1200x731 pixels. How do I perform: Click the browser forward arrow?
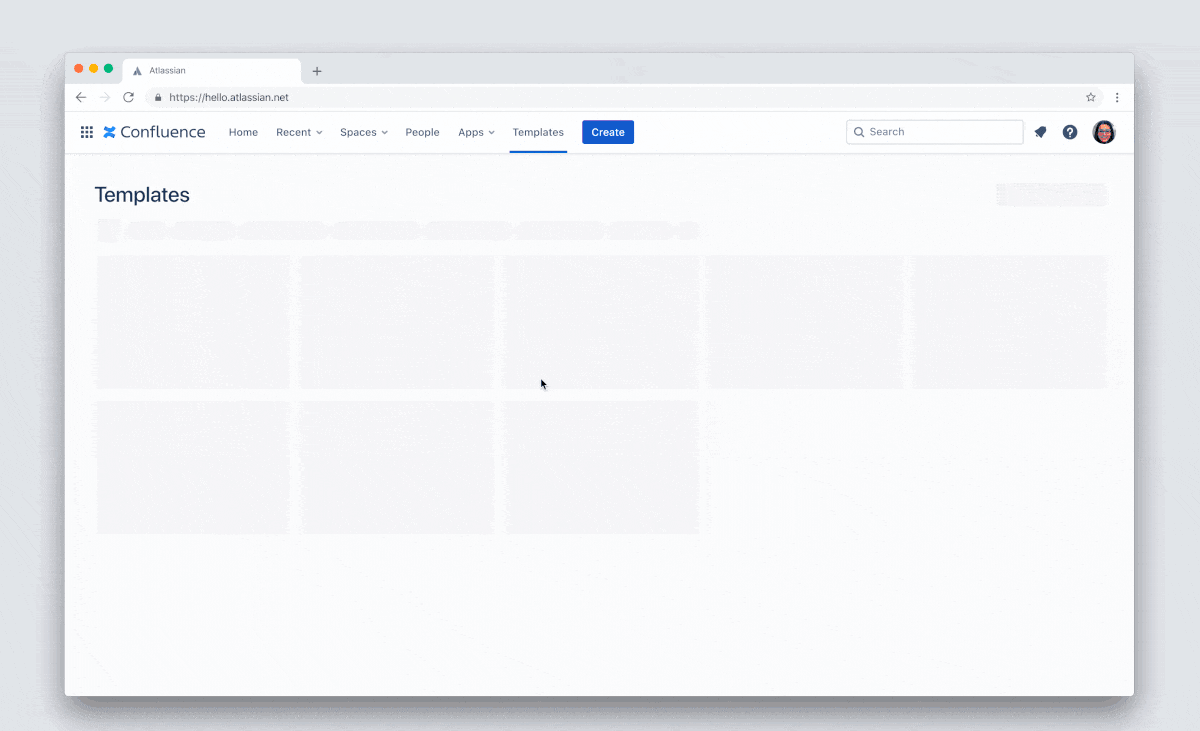105,97
